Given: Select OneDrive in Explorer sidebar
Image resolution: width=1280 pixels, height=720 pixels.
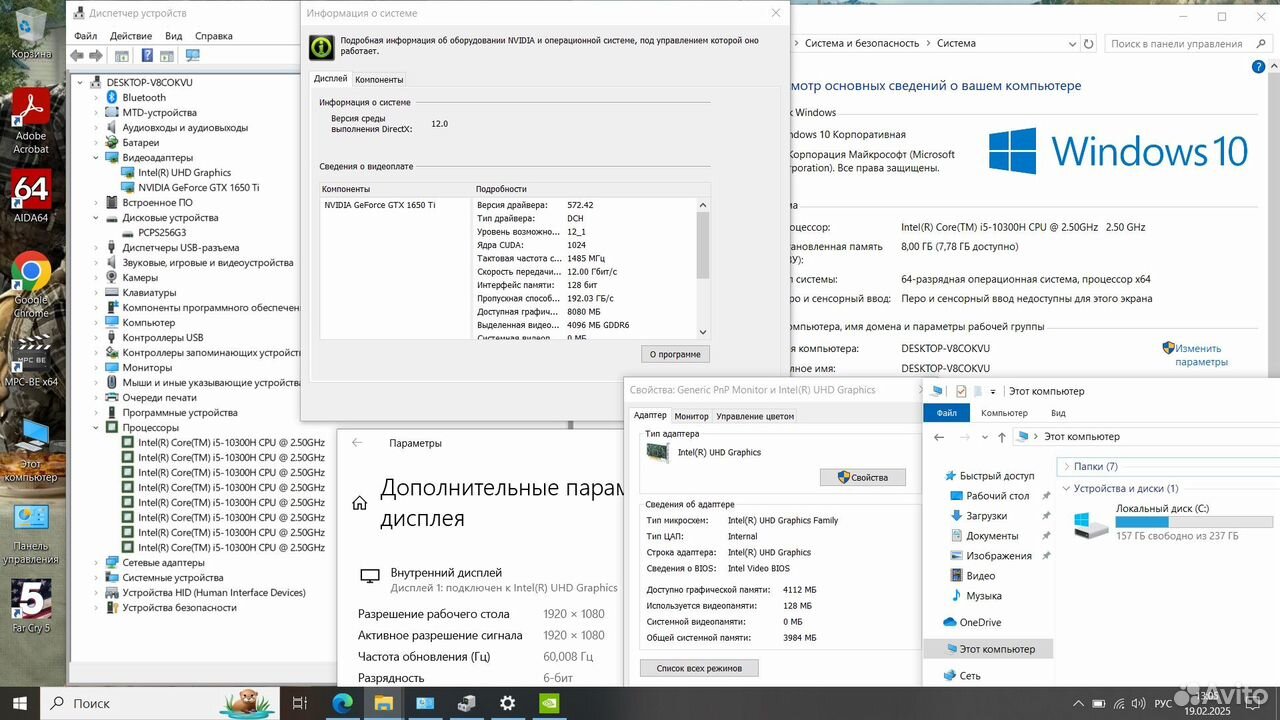Looking at the screenshot, I should point(980,622).
